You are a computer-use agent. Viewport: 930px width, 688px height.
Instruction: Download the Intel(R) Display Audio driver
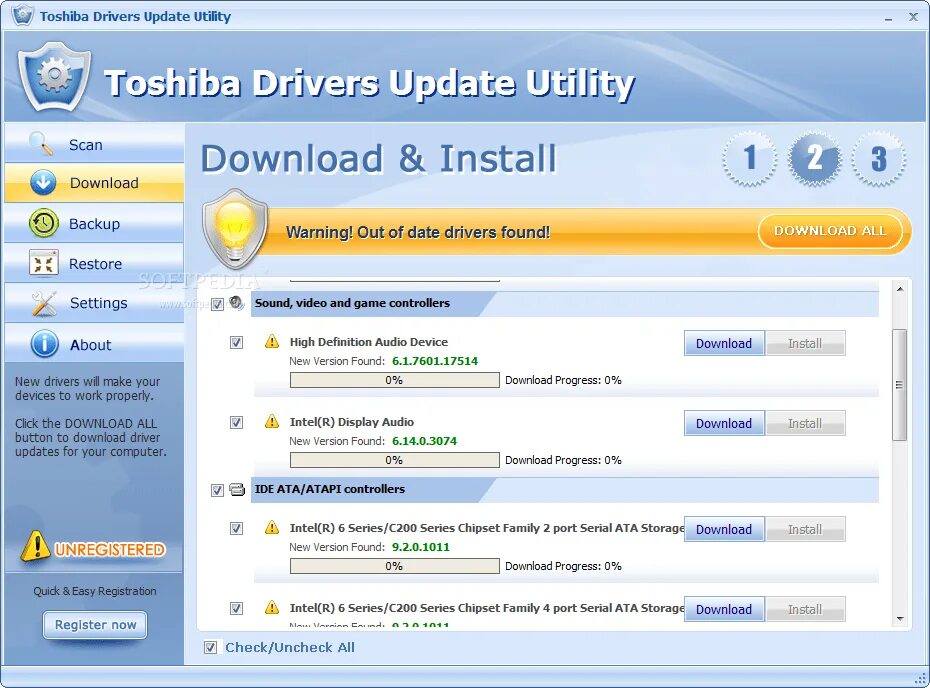[x=724, y=423]
